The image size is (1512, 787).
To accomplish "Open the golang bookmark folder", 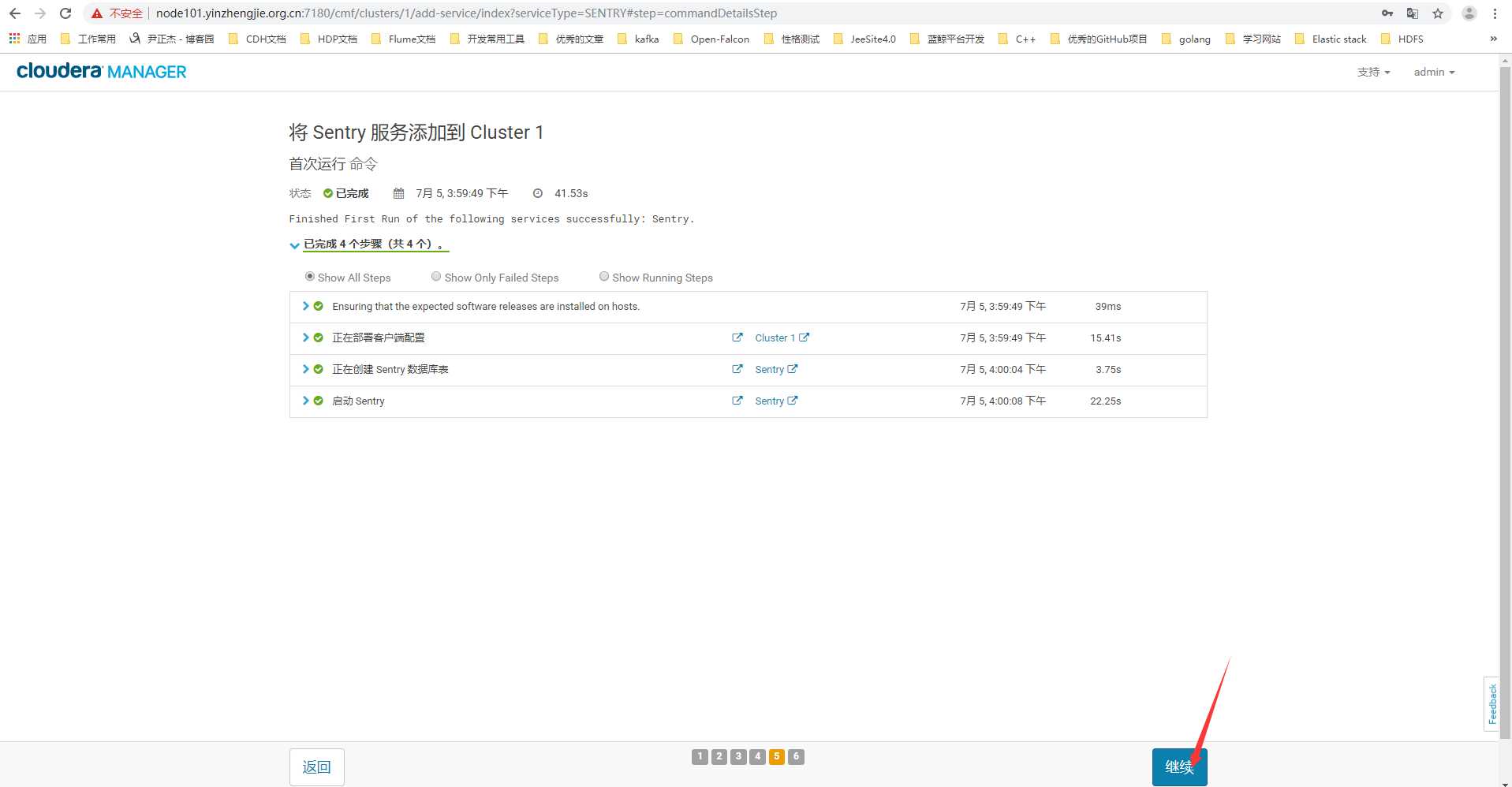I will pos(1186,39).
